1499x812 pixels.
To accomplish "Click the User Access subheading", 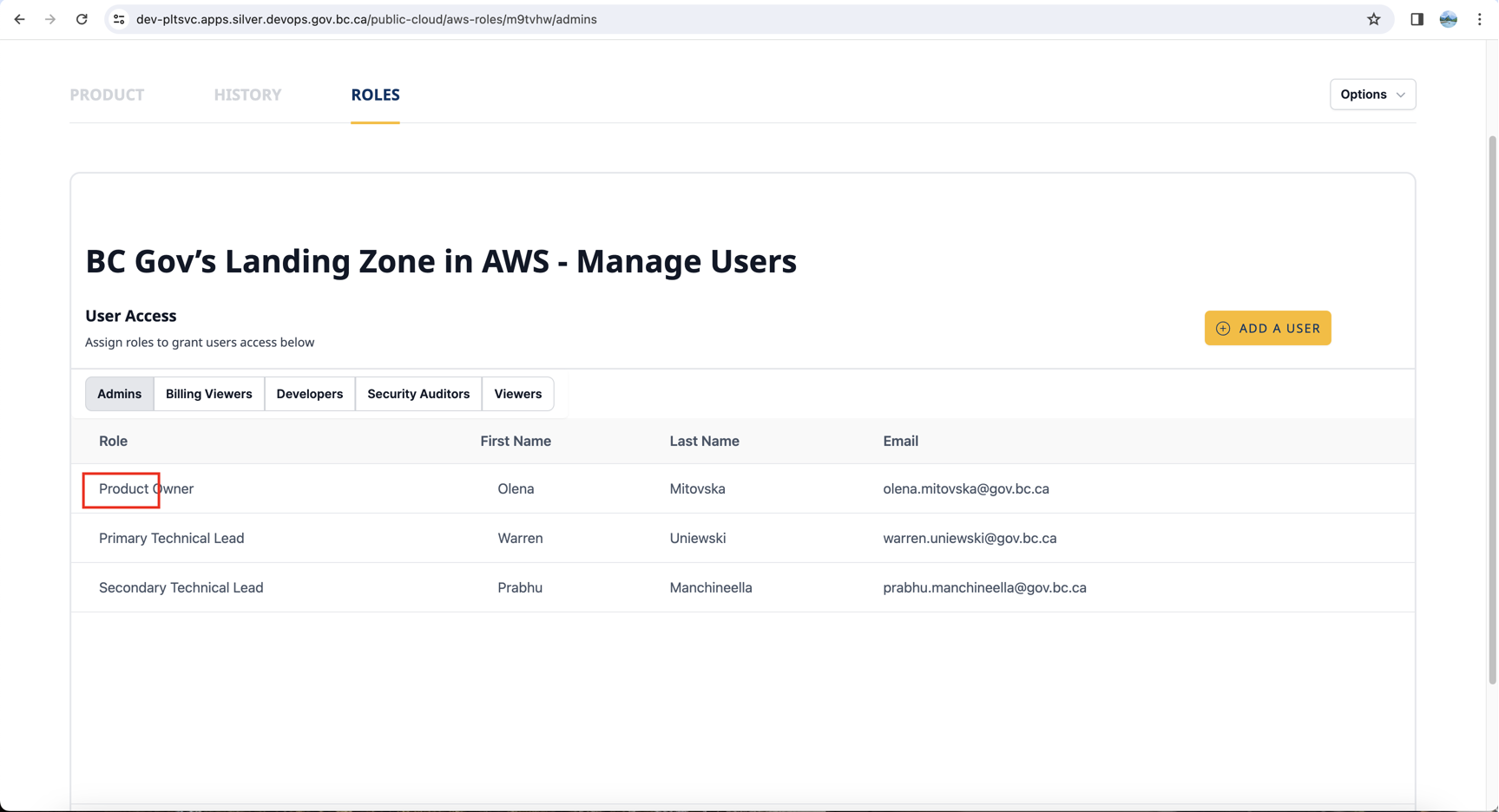I will point(131,316).
